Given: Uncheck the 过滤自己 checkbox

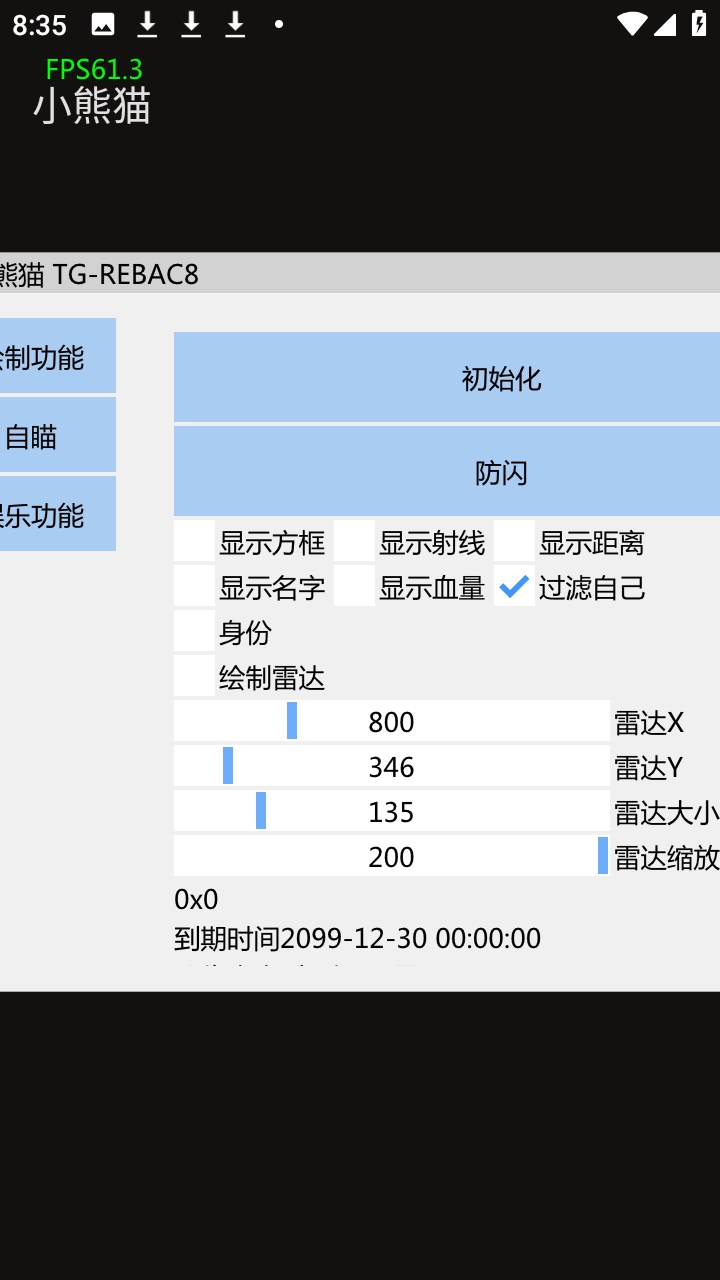Looking at the screenshot, I should (515, 586).
